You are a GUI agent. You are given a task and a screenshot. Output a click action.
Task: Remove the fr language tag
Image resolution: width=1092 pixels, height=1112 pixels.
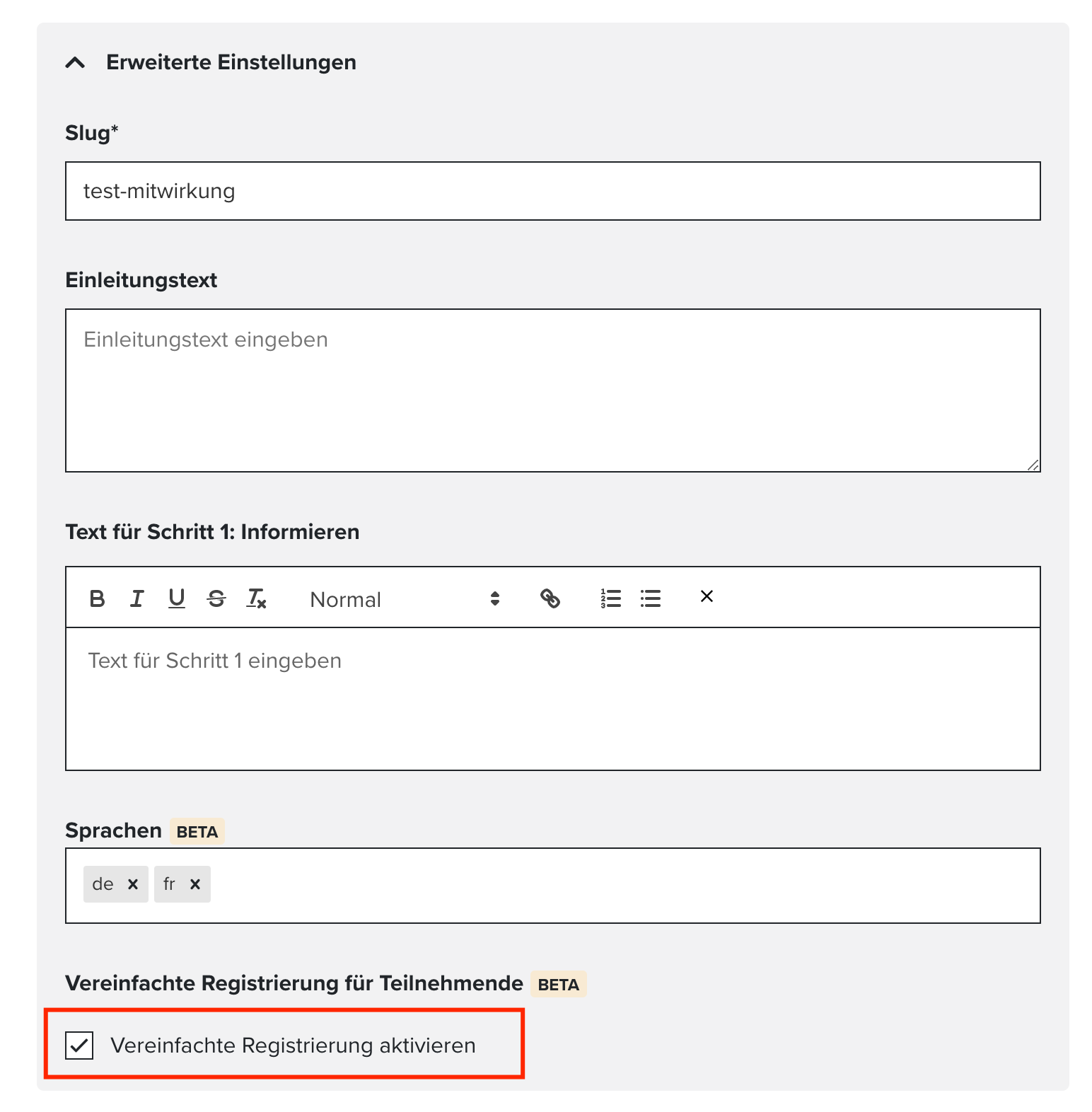coord(195,884)
